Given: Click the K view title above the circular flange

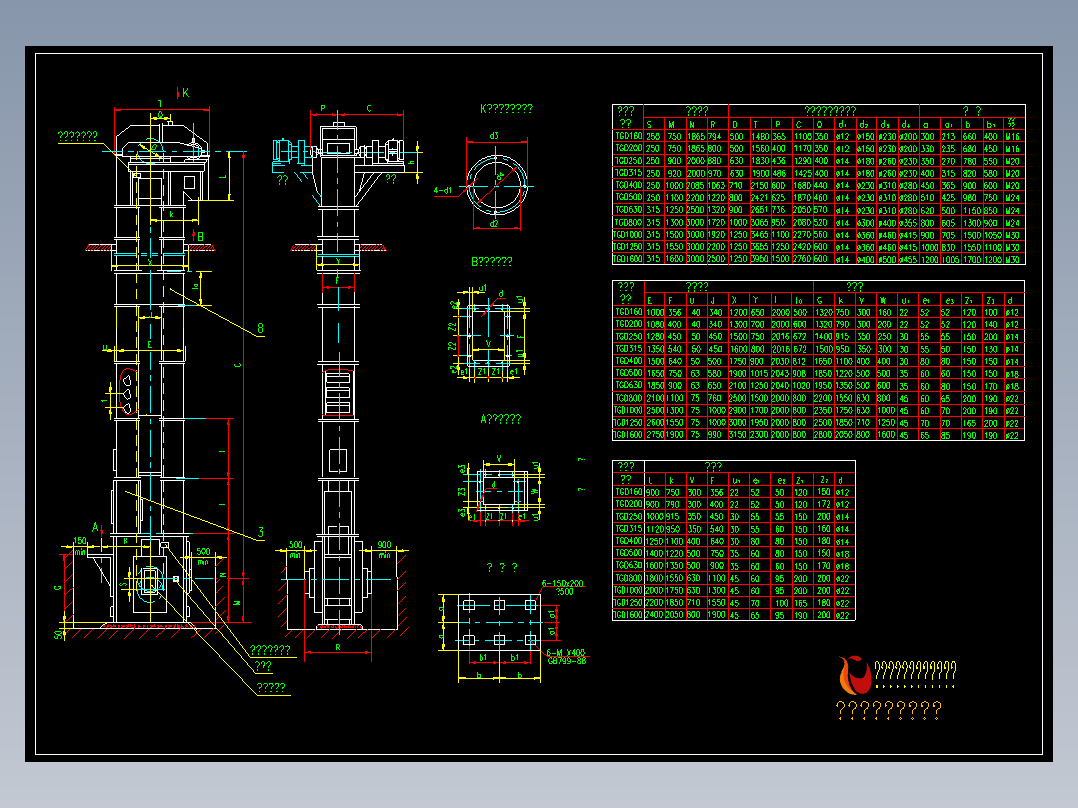Looking at the screenshot, I should [506, 109].
